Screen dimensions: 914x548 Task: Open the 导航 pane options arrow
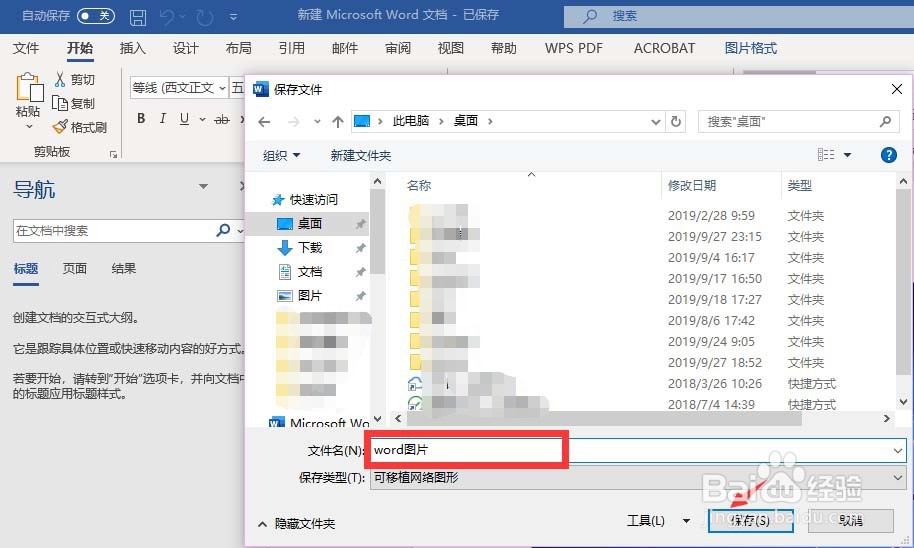203,187
